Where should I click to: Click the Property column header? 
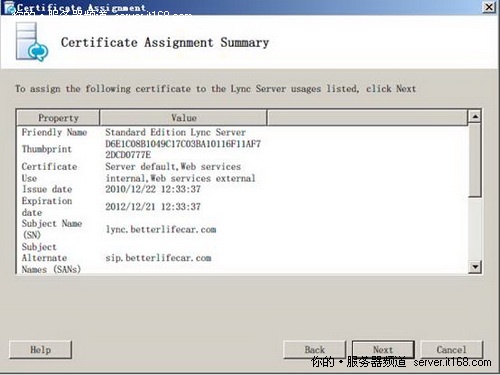pyautogui.click(x=58, y=118)
